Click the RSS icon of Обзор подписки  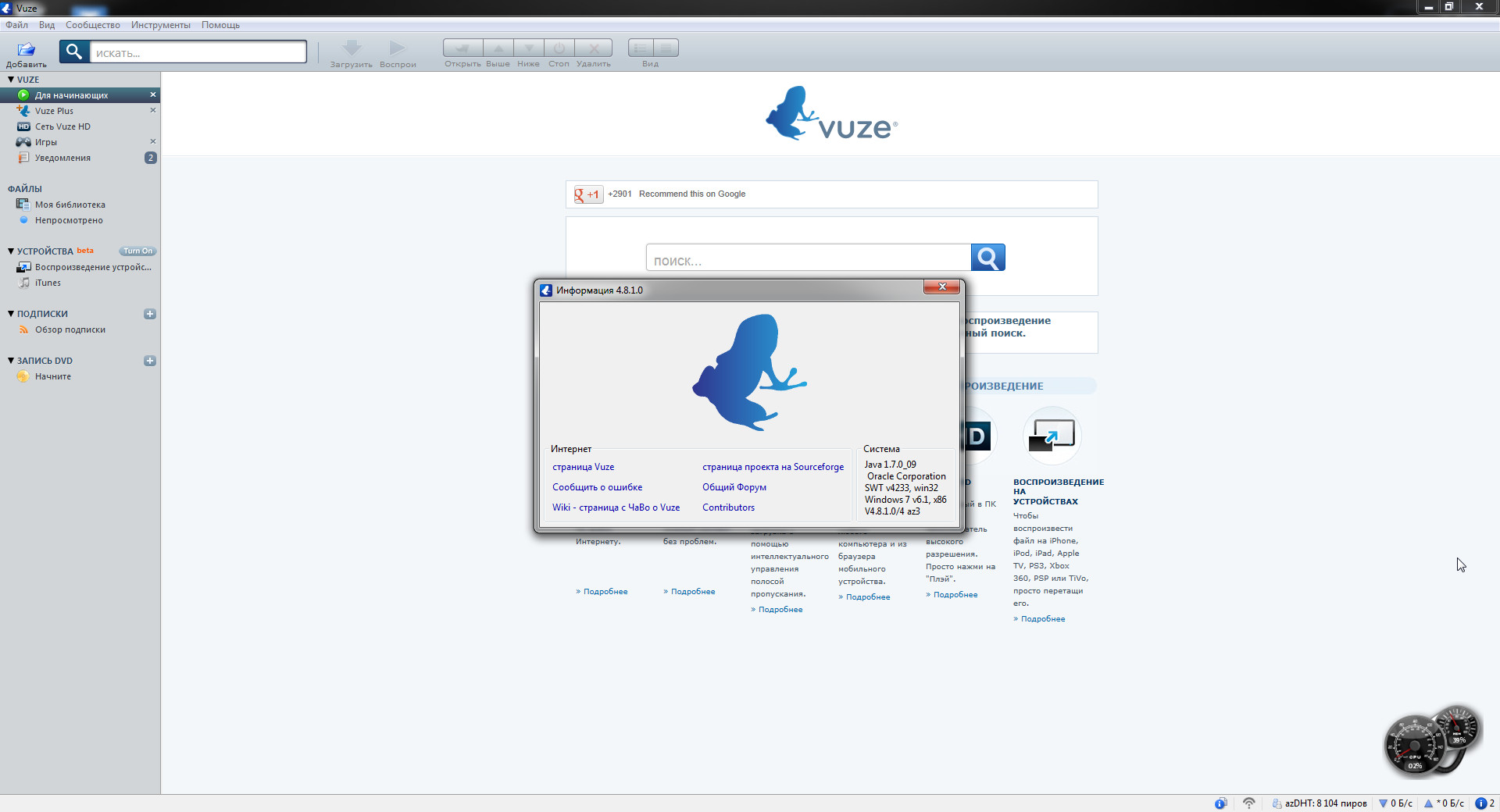[x=23, y=329]
